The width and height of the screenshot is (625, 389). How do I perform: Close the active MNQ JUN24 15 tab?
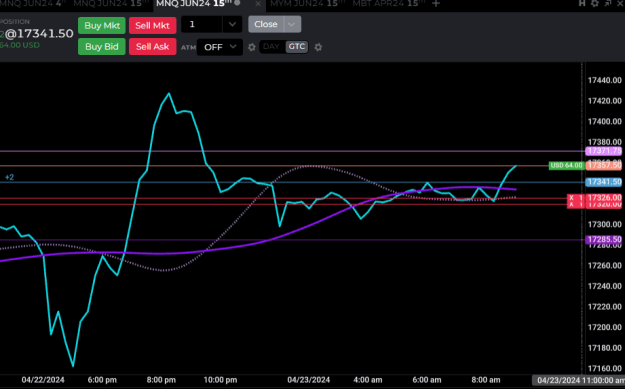258,4
